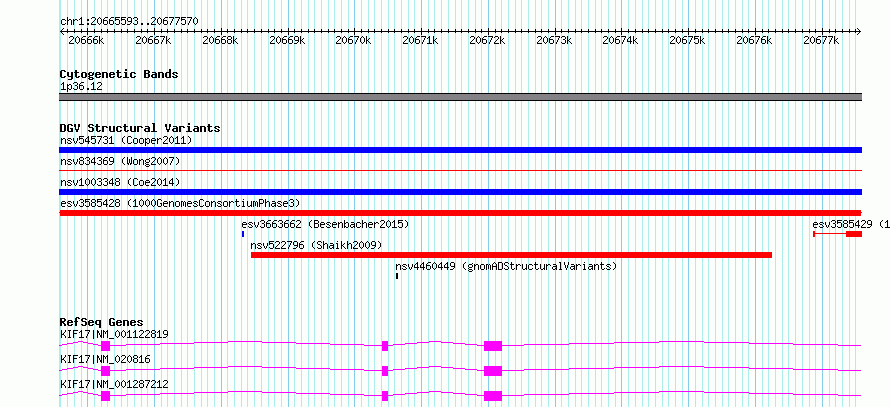The image size is (890, 407).
Task: Click the ruler's right arrowhead
Action: (x=859, y=31)
